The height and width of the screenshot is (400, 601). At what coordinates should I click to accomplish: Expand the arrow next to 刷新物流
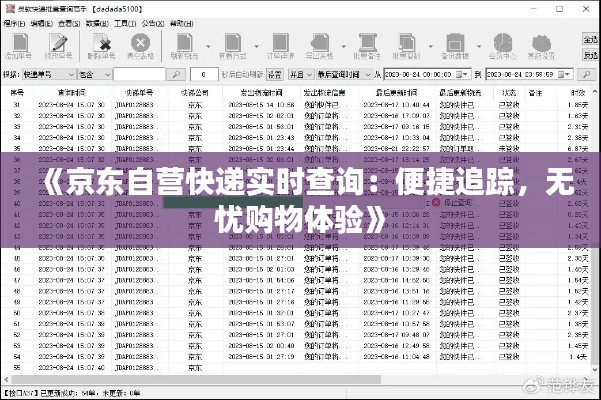pyautogui.click(x=208, y=46)
